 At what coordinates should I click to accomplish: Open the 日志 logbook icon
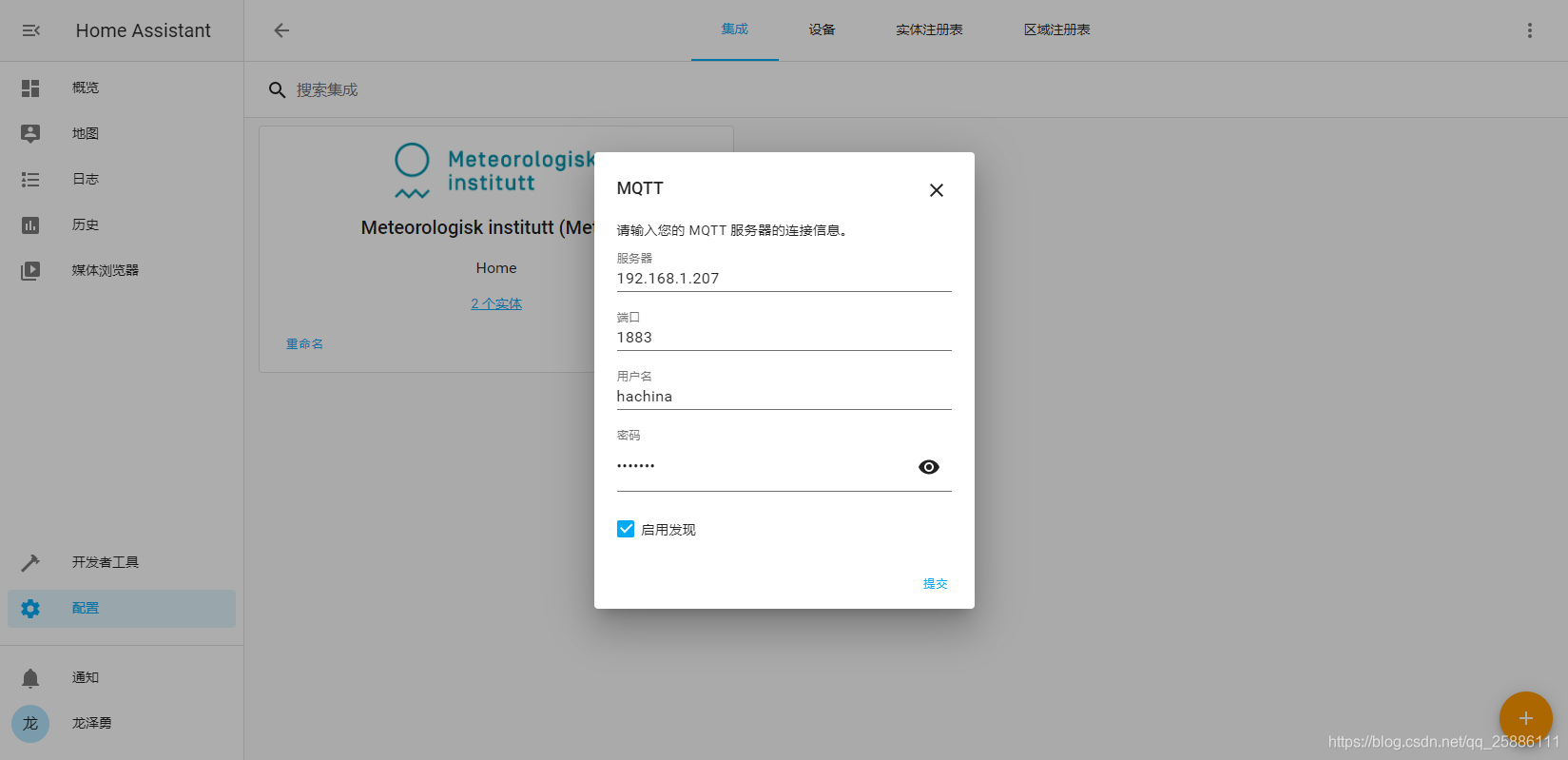pos(30,180)
